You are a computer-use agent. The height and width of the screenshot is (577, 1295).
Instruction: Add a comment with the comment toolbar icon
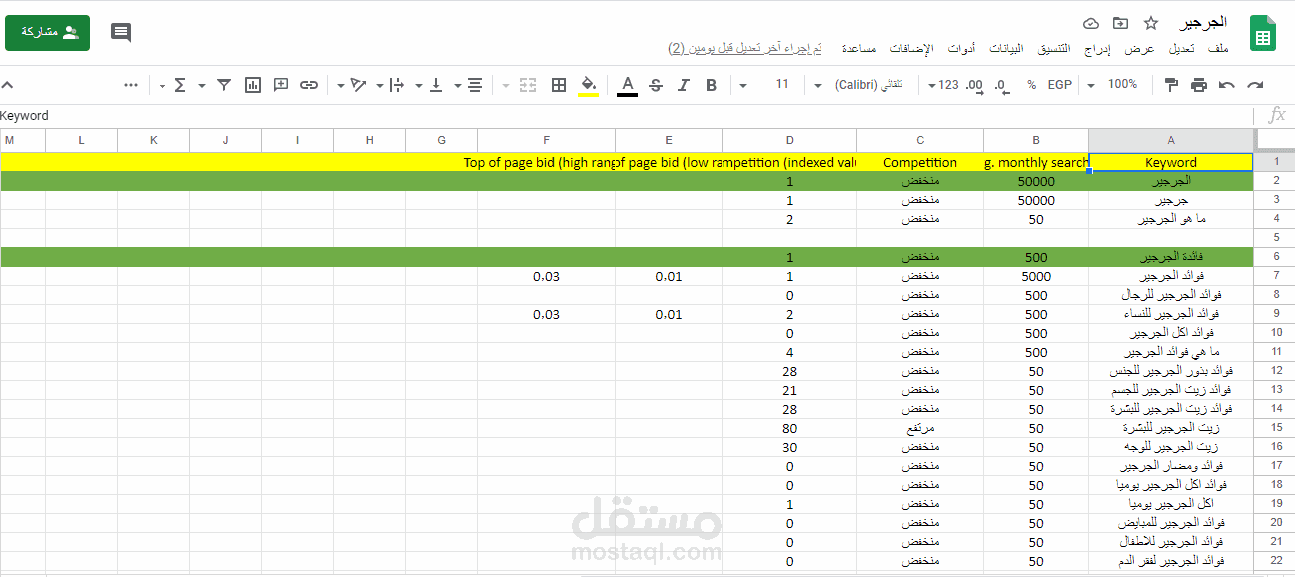[x=281, y=85]
